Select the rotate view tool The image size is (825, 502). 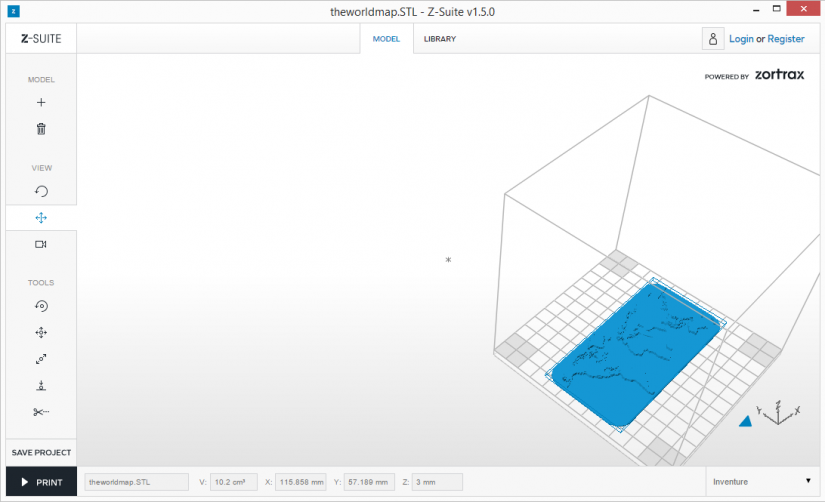[41, 191]
